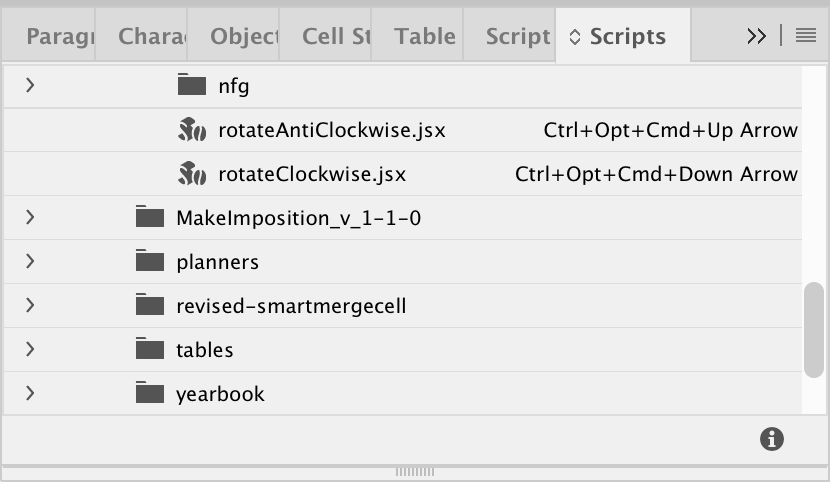Select the rotateClockwise.jsx script name

point(312,174)
